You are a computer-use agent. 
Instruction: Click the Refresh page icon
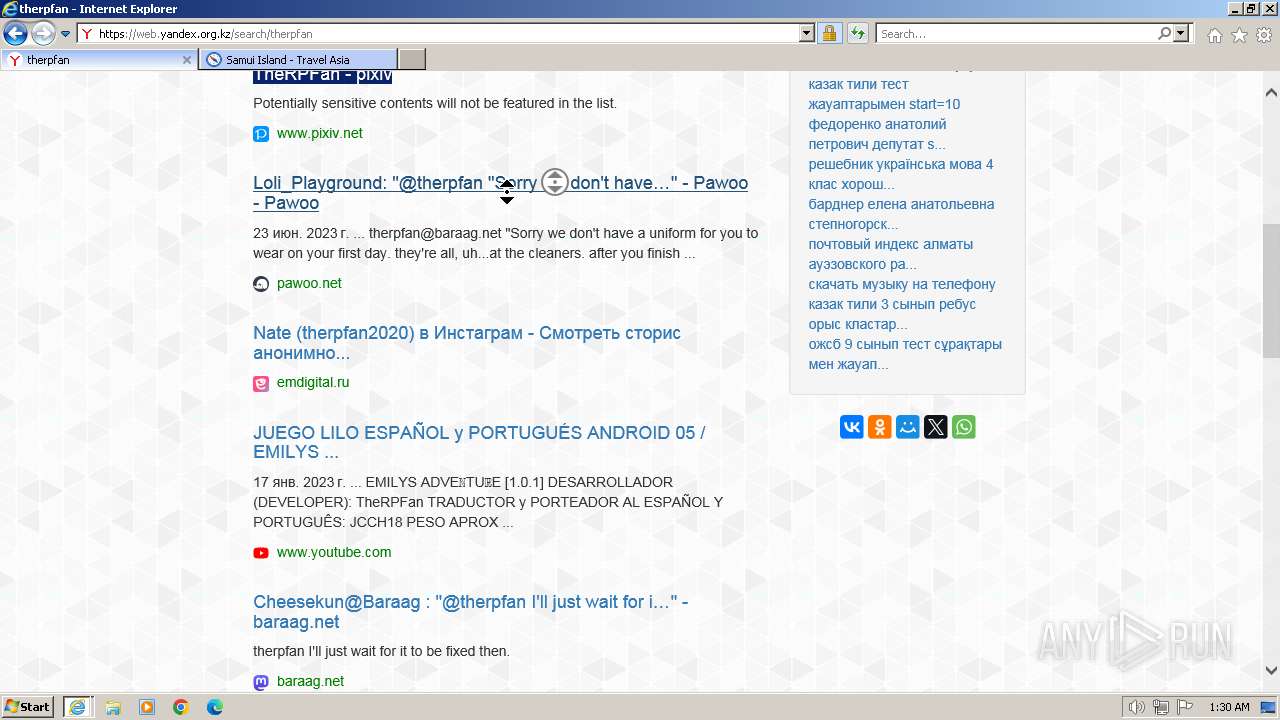(858, 33)
